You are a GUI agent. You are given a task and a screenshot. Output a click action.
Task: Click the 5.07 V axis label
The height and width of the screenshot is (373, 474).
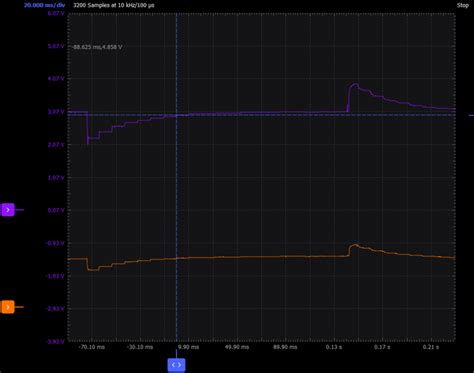pos(56,46)
